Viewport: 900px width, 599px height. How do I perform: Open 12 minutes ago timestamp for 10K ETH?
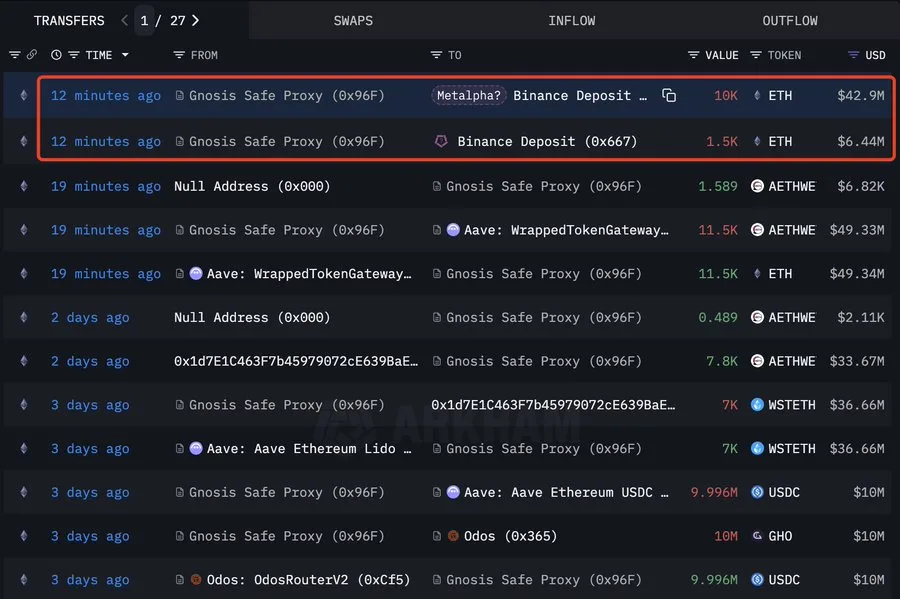(106, 95)
